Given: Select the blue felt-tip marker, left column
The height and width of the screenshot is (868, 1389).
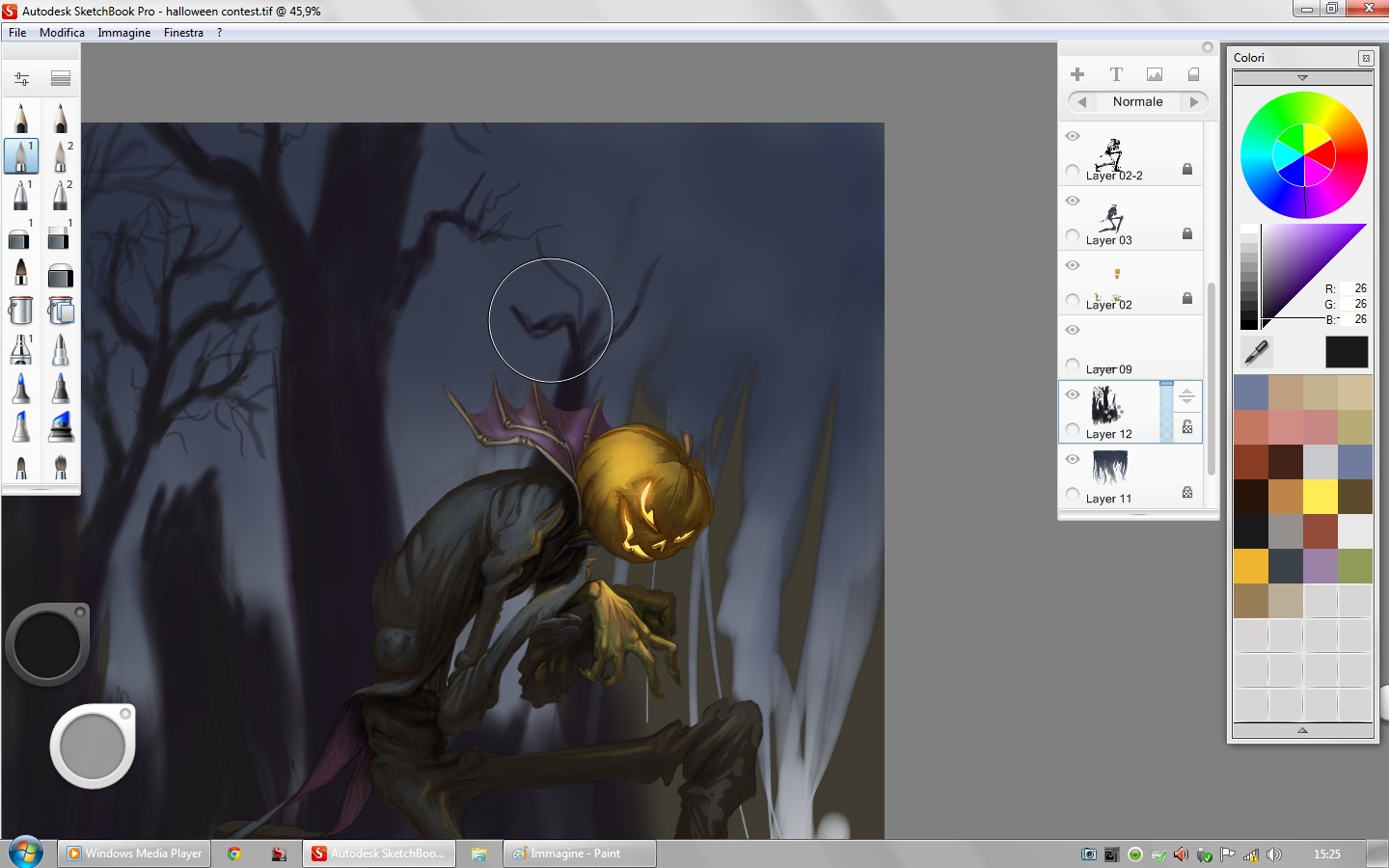Looking at the screenshot, I should click(21, 388).
